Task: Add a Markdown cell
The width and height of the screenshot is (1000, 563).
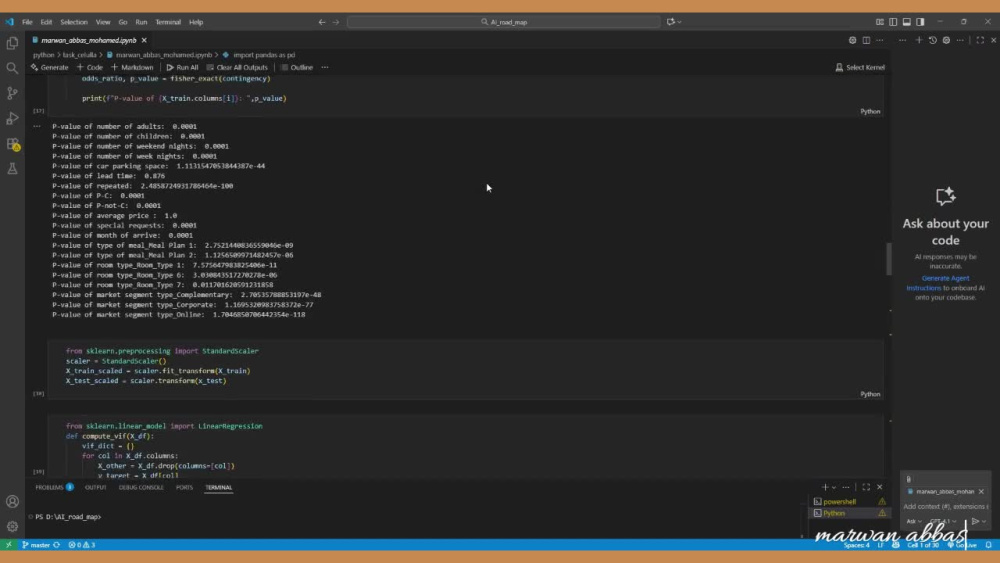Action: pyautogui.click(x=133, y=67)
